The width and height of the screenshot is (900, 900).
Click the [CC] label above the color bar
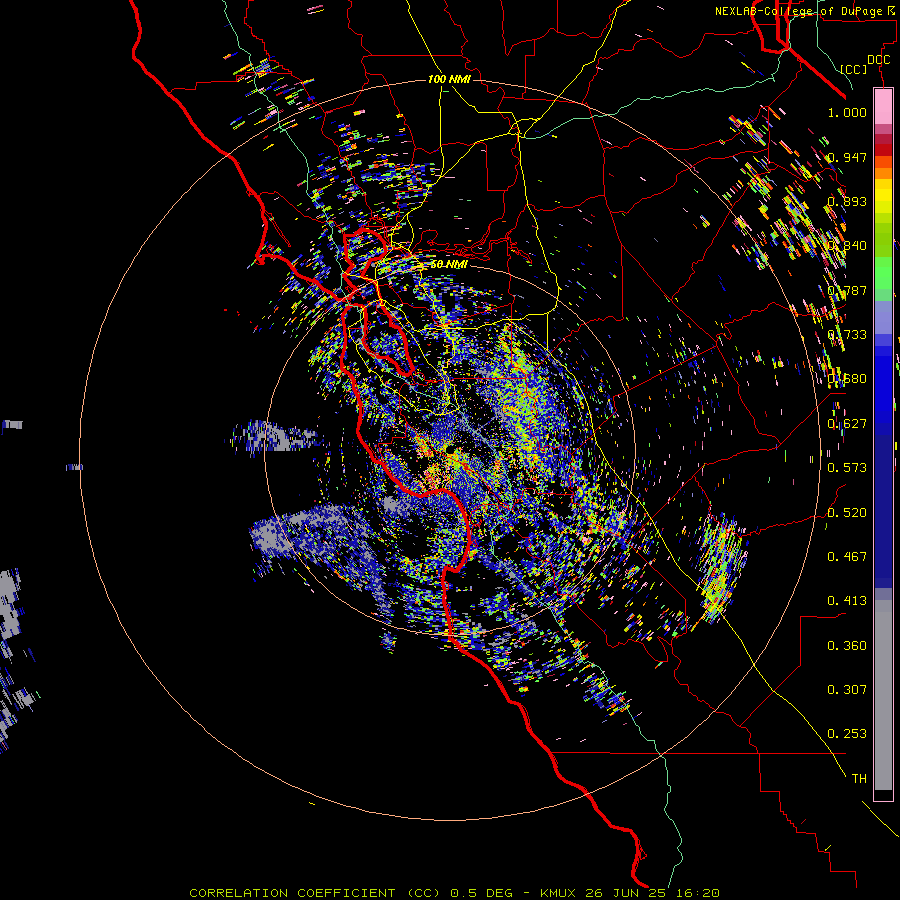point(854,69)
